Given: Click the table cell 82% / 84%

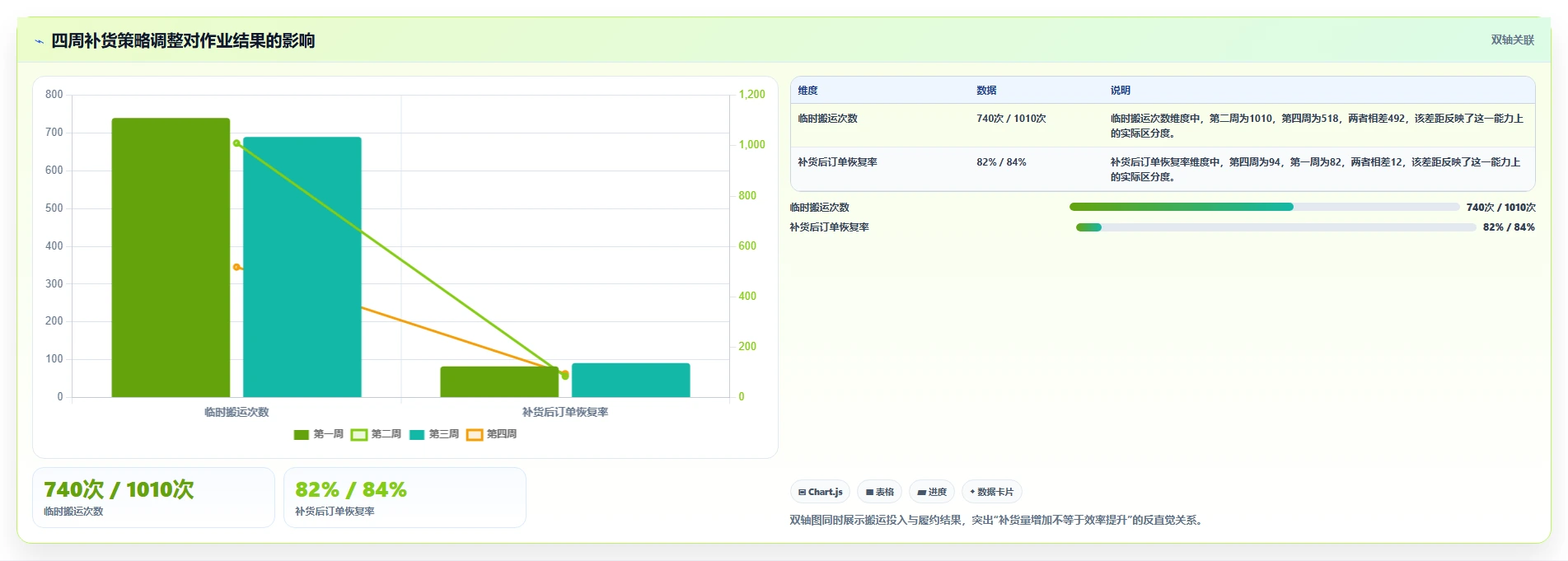Looking at the screenshot, I should (x=1001, y=162).
